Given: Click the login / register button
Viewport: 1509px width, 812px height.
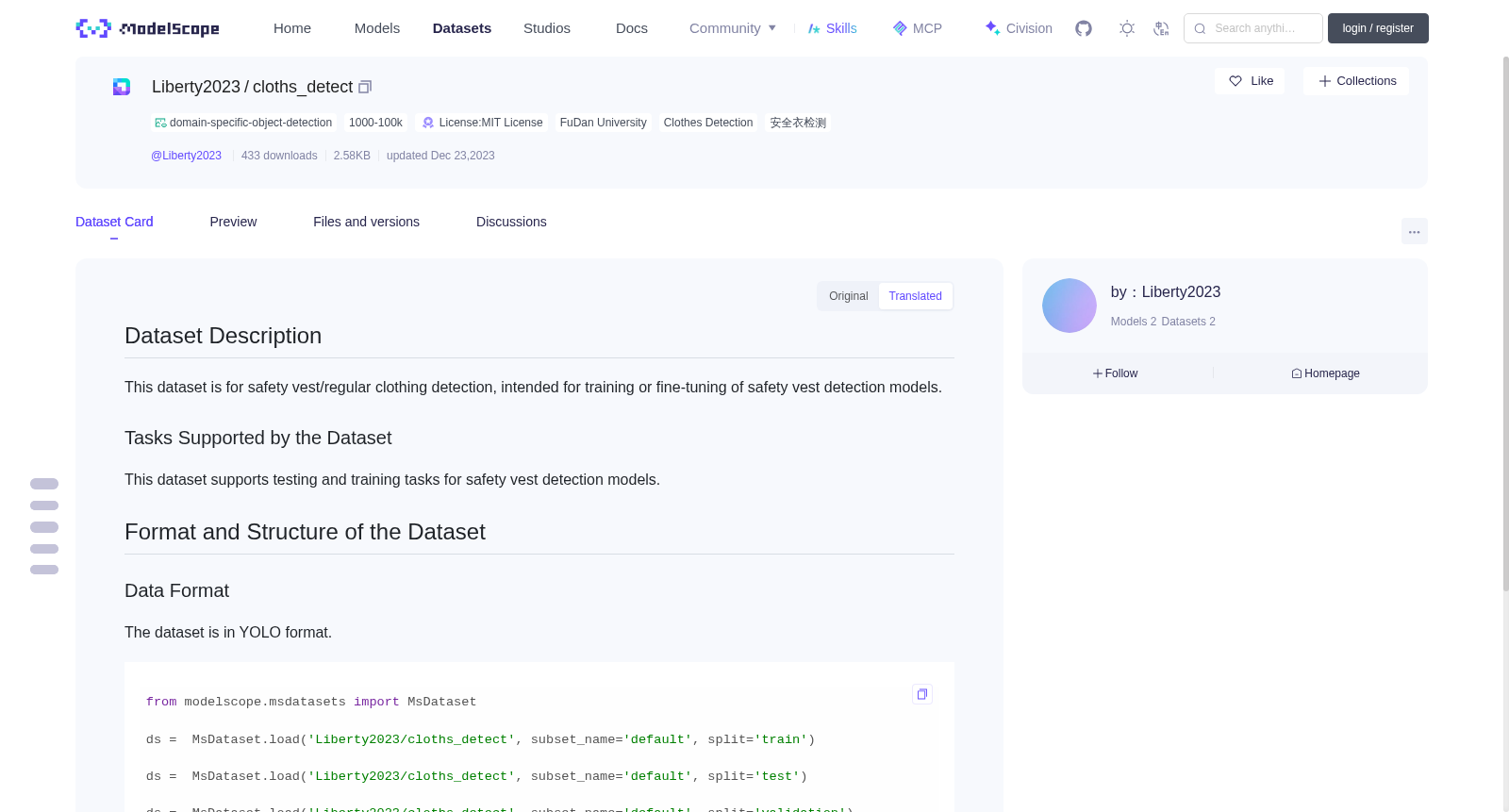Looking at the screenshot, I should (1378, 28).
